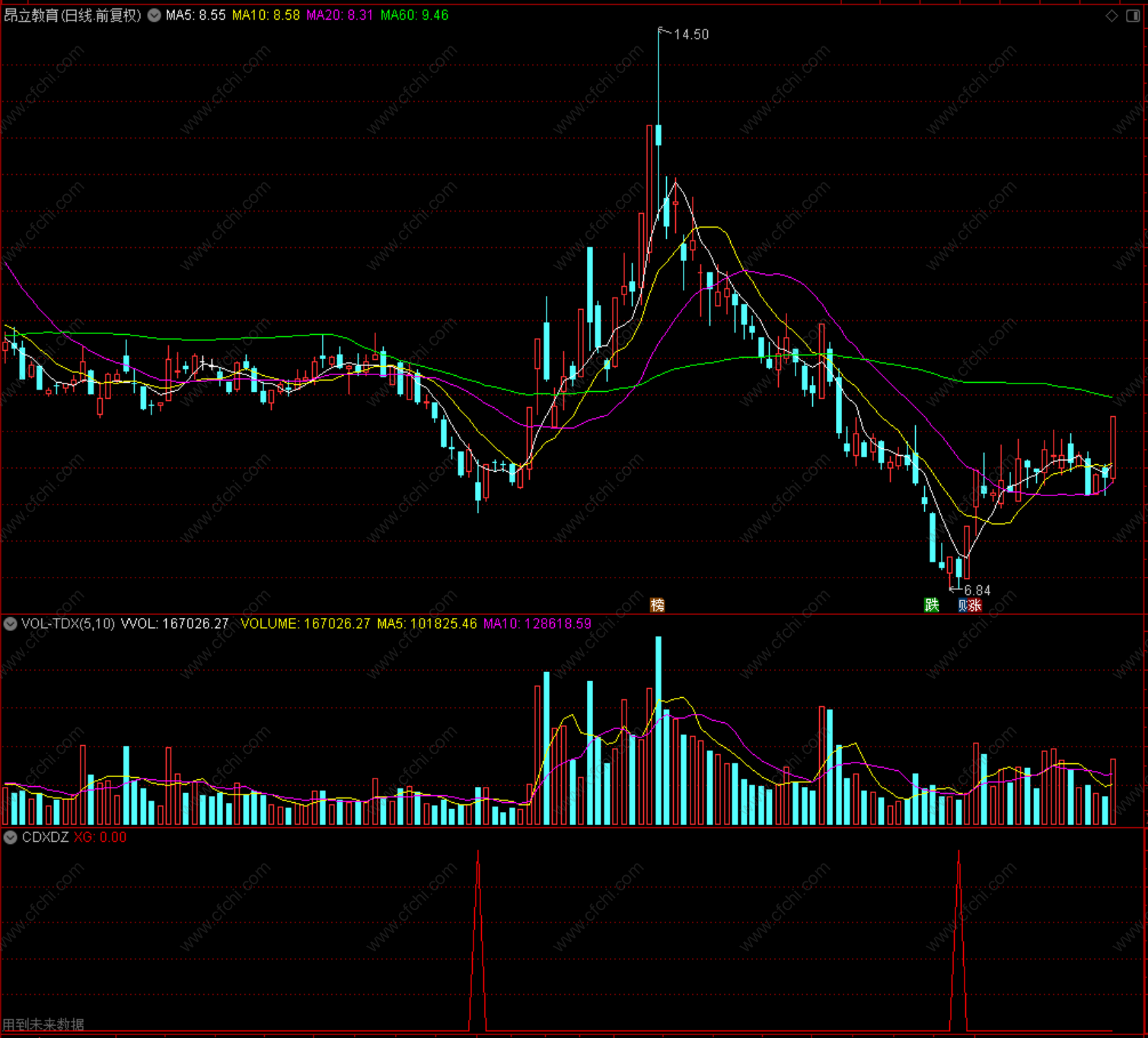Click the stock title 昂立教育(日线,前复权)
1148x1038 pixels.
point(72,15)
